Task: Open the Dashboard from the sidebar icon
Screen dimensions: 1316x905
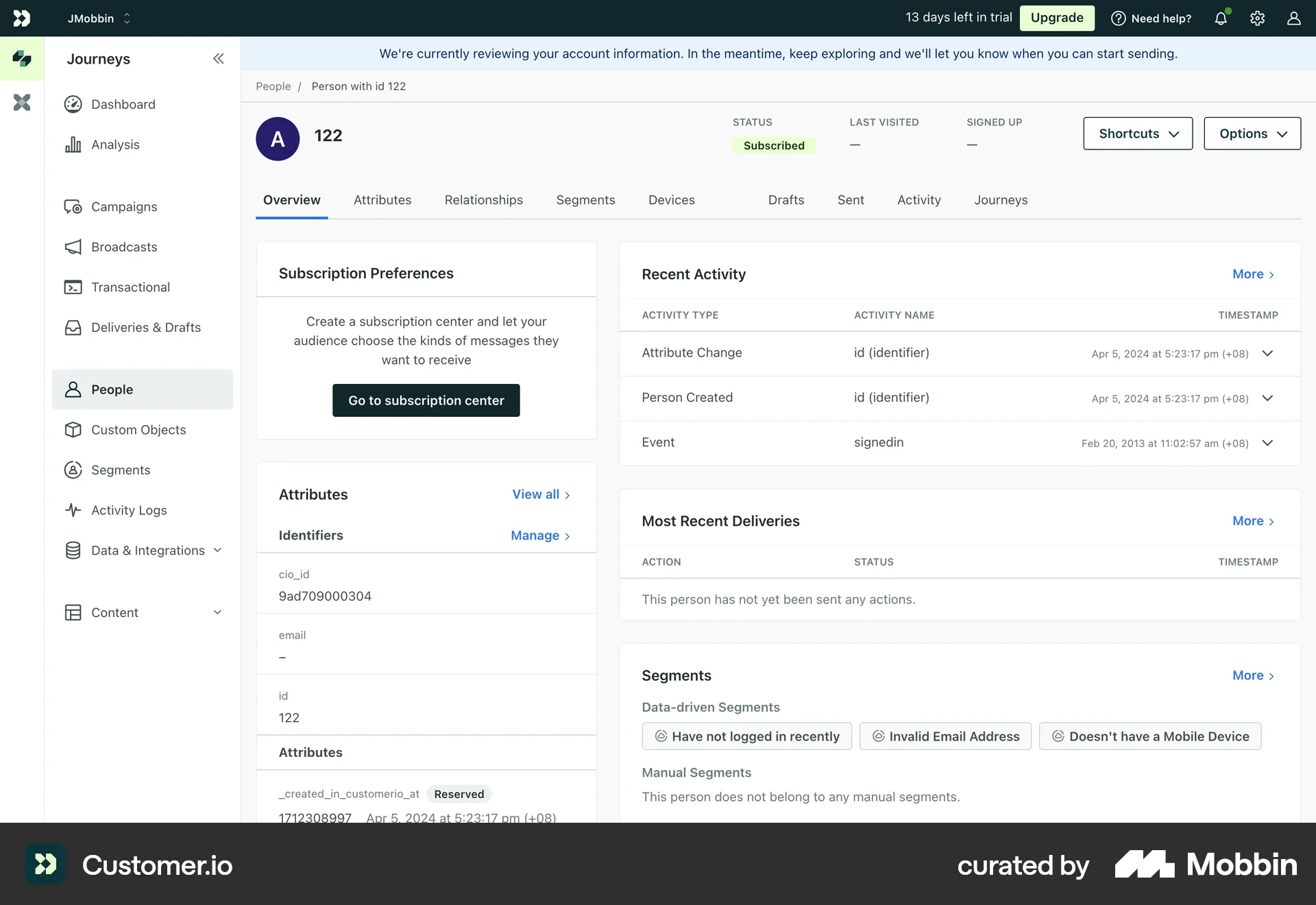Action: tap(74, 104)
